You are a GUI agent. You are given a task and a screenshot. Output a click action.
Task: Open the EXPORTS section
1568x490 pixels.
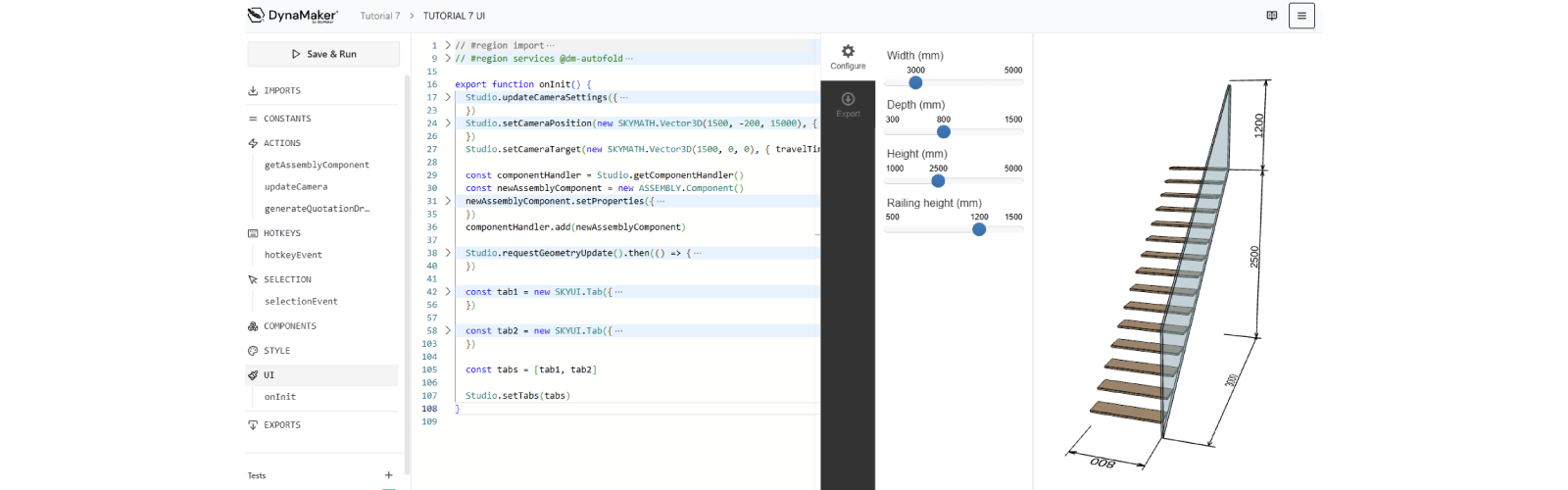[x=282, y=425]
